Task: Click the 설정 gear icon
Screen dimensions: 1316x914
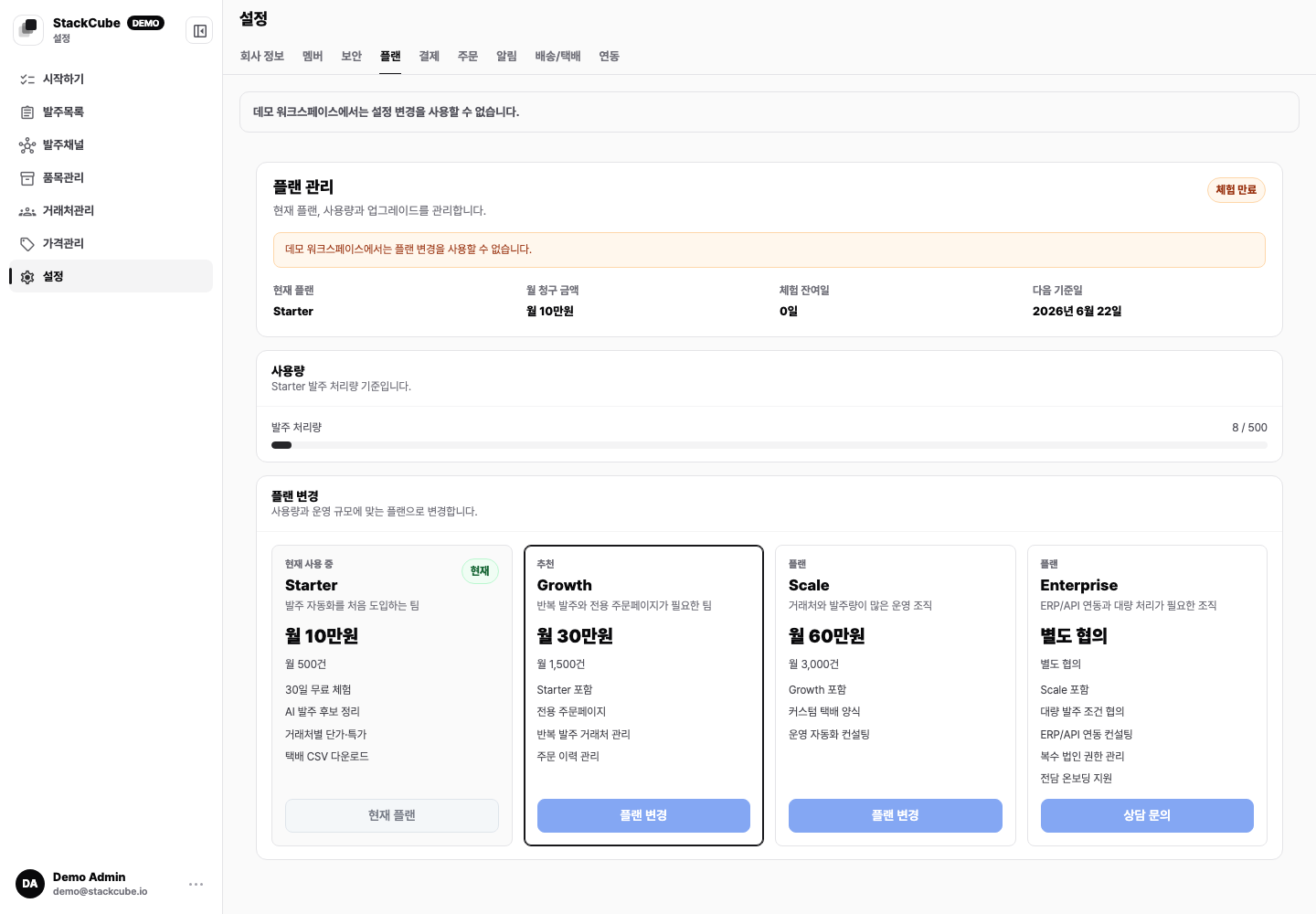Action: (27, 277)
